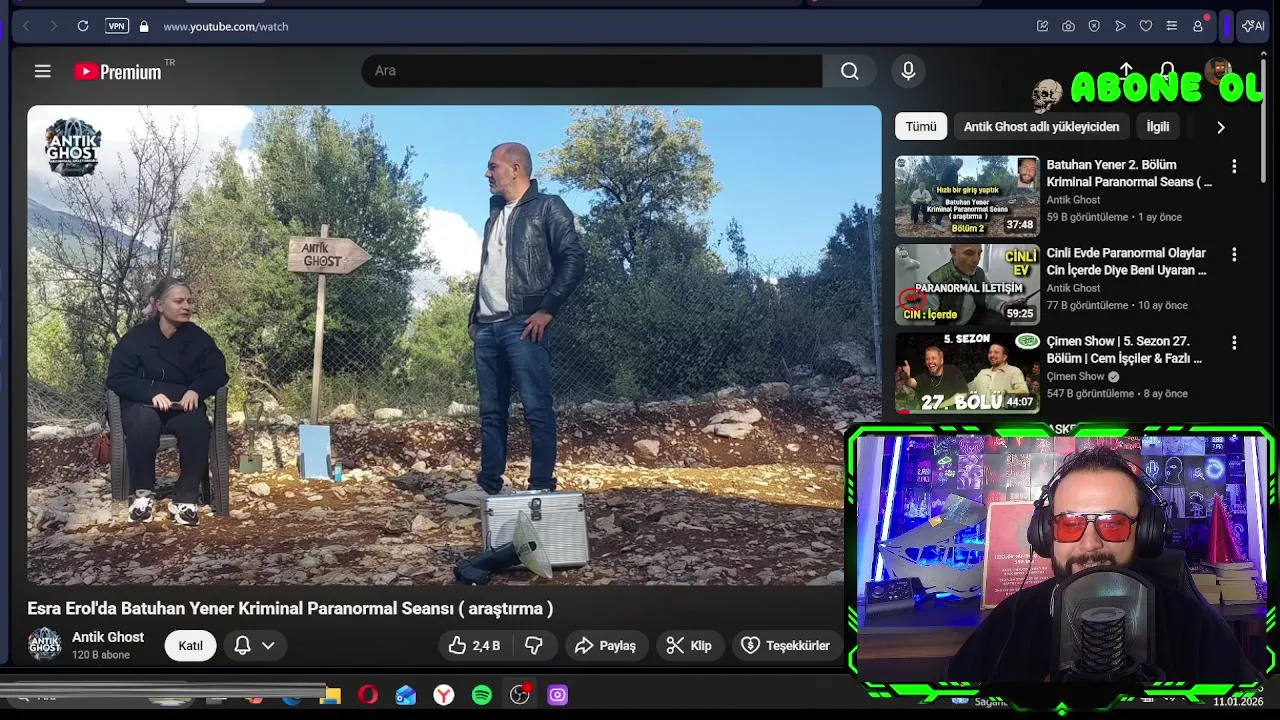
Task: Open the YouTube hamburger guide menu
Action: coord(42,71)
